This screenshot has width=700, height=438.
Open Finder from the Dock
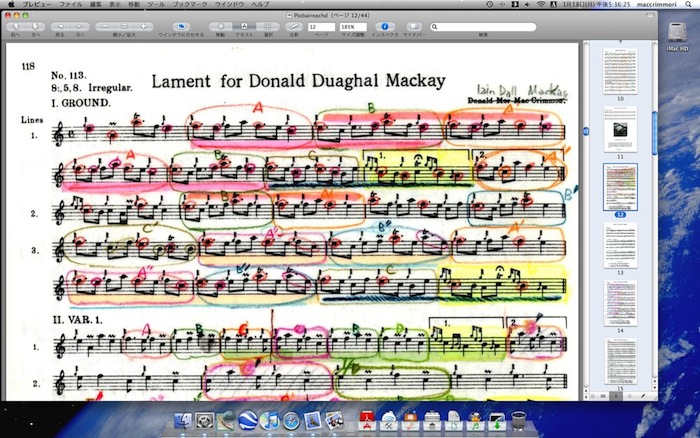(183, 421)
